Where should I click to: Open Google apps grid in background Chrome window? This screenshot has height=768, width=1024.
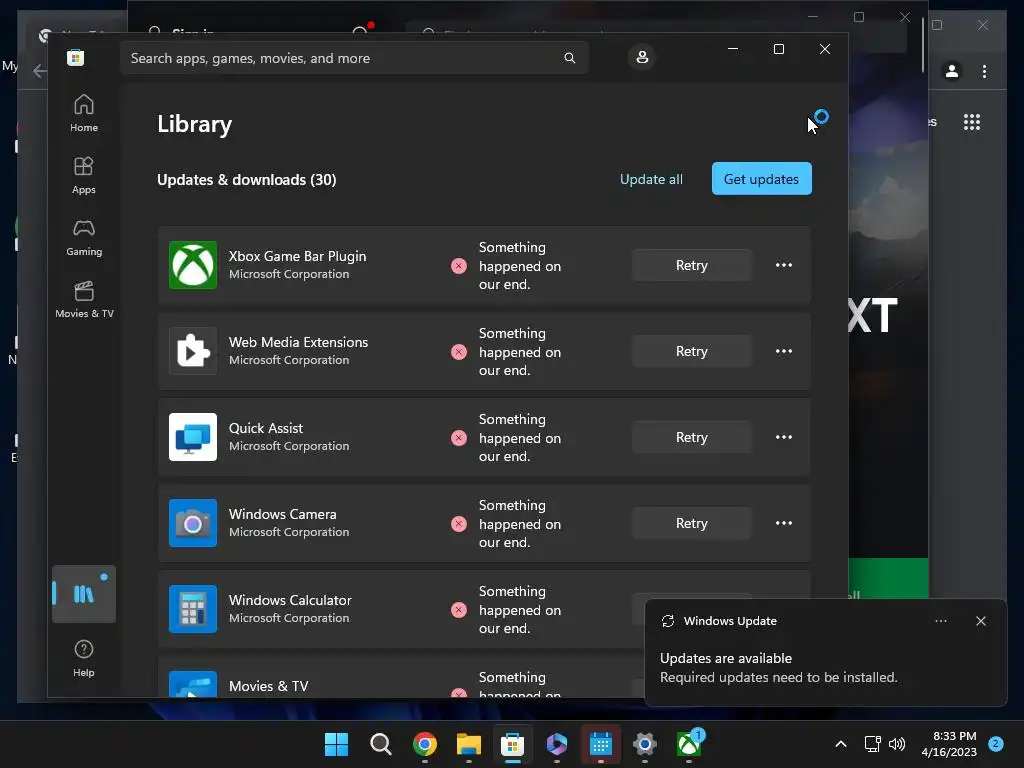pyautogui.click(x=972, y=122)
